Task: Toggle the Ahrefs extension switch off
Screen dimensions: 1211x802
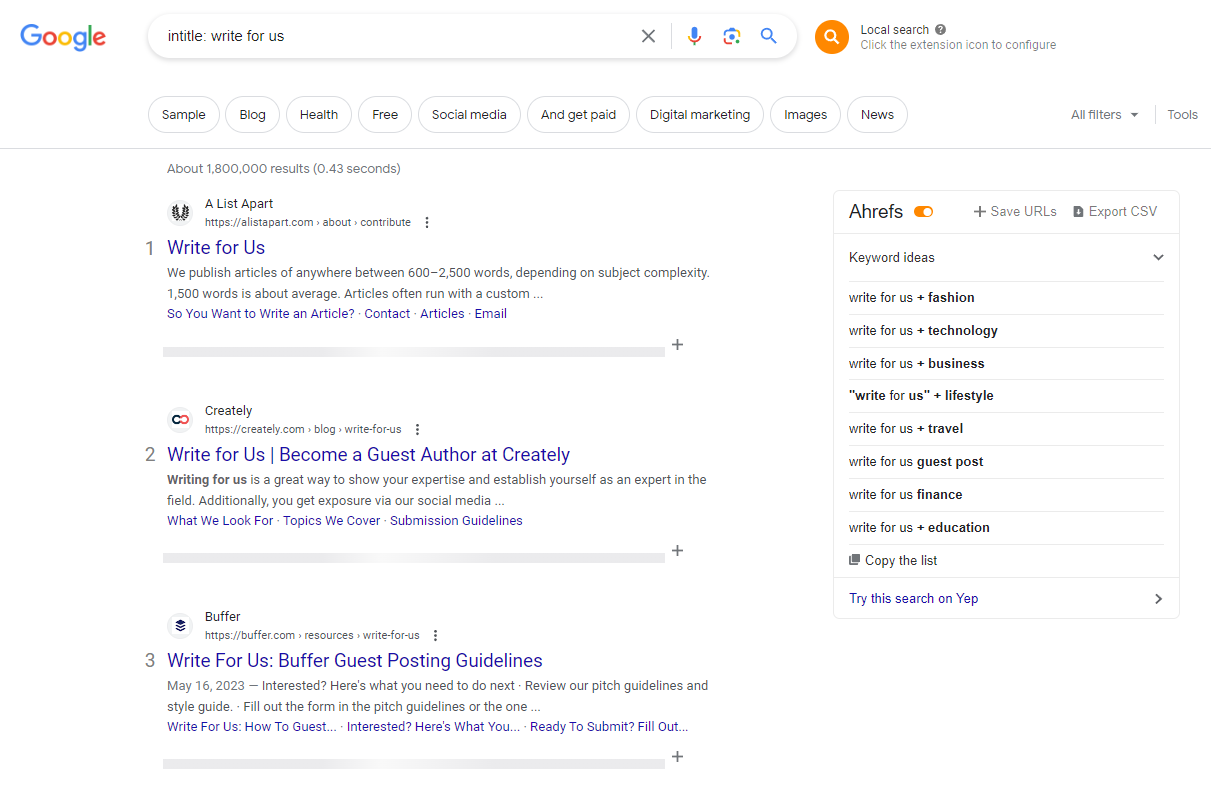Action: (x=922, y=211)
